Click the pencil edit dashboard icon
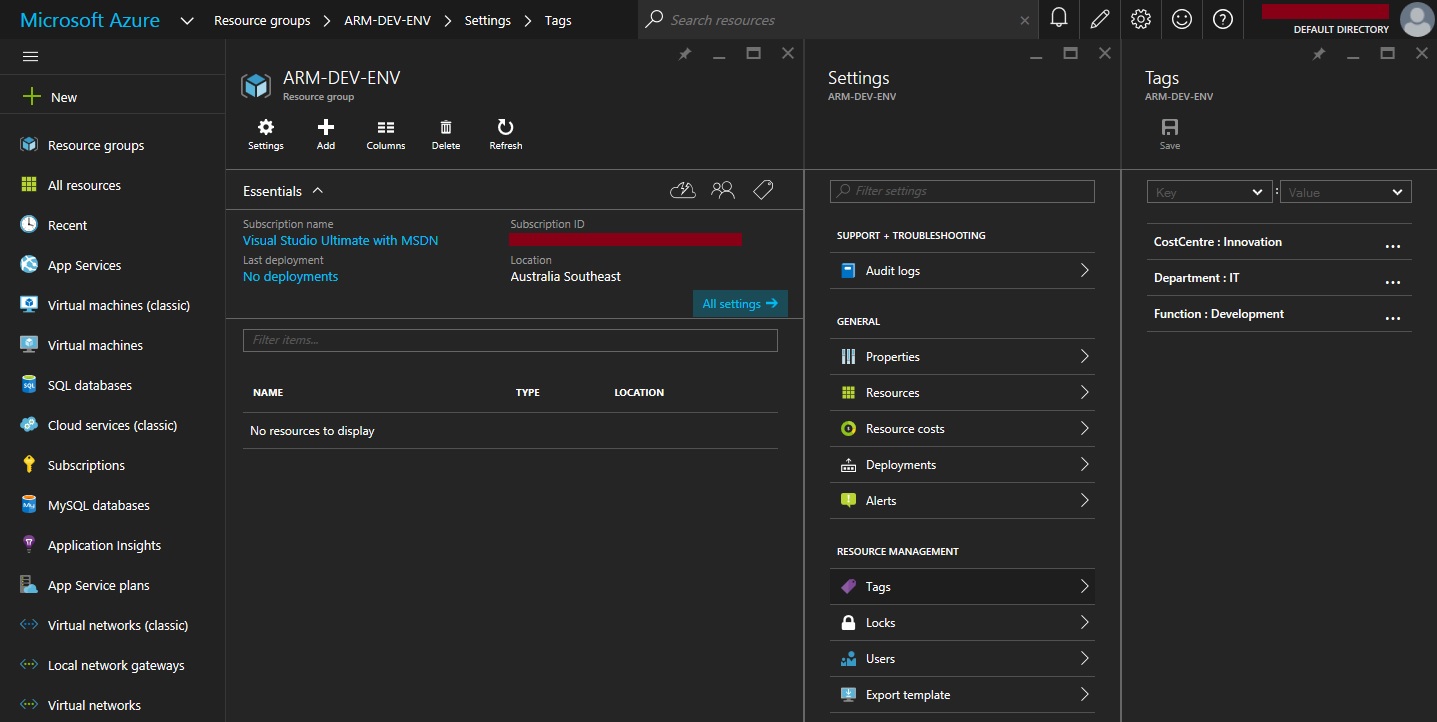This screenshot has height=722, width=1437. 1100,19
